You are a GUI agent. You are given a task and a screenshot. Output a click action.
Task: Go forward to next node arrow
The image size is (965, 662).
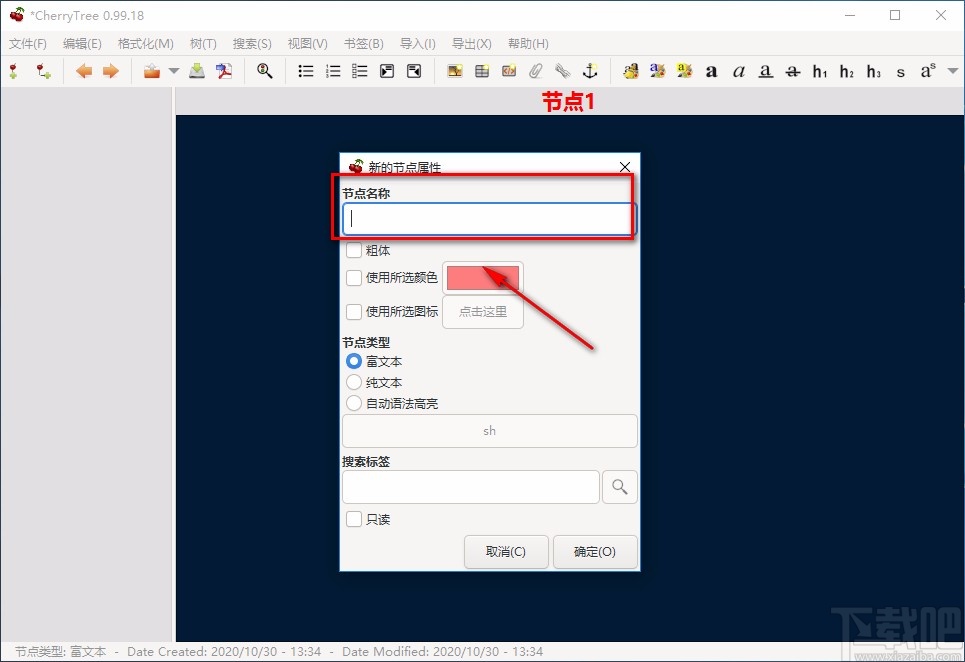pyautogui.click(x=111, y=71)
